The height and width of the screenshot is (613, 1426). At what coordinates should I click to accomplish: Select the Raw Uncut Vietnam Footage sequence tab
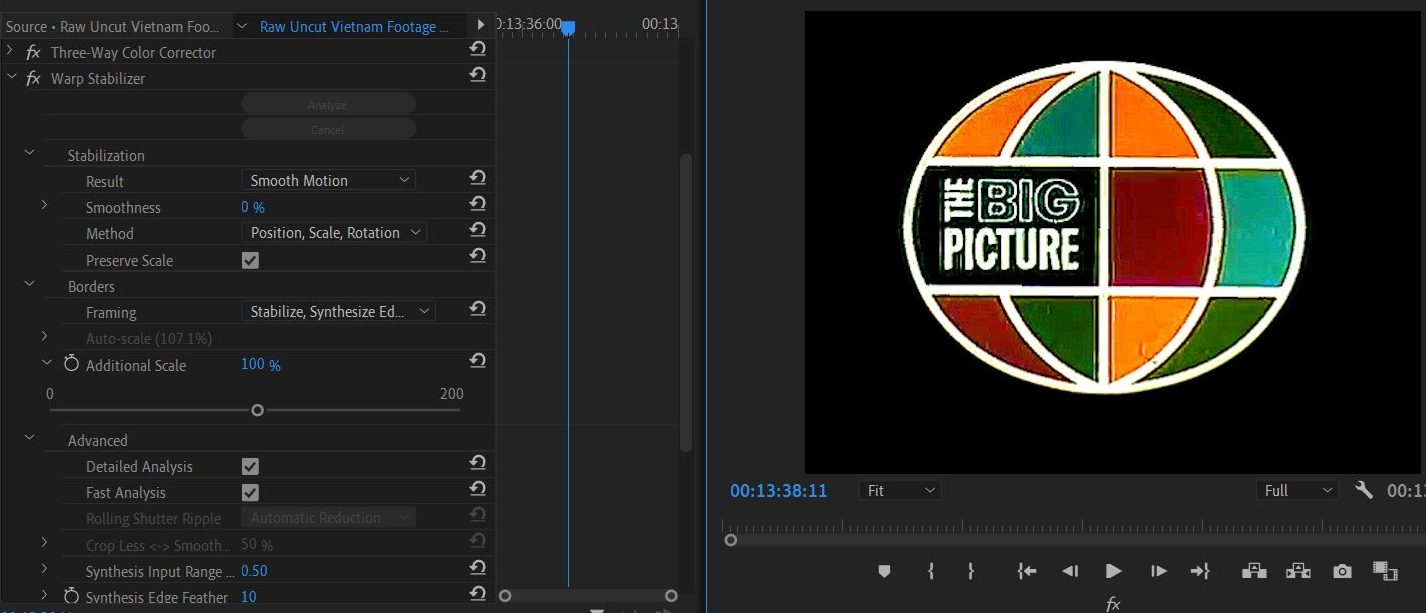[354, 26]
